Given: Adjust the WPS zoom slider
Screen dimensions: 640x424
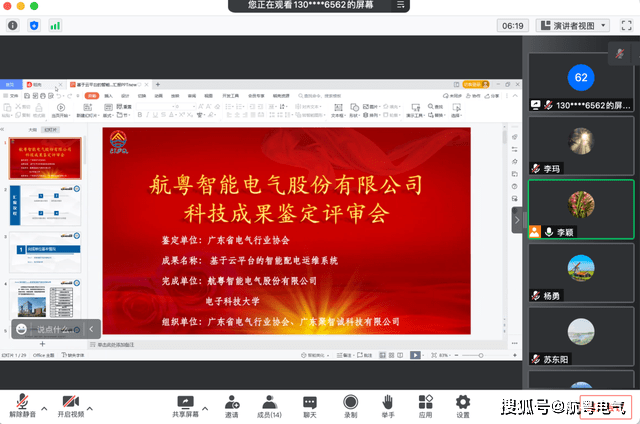Looking at the screenshot, I should (x=481, y=355).
